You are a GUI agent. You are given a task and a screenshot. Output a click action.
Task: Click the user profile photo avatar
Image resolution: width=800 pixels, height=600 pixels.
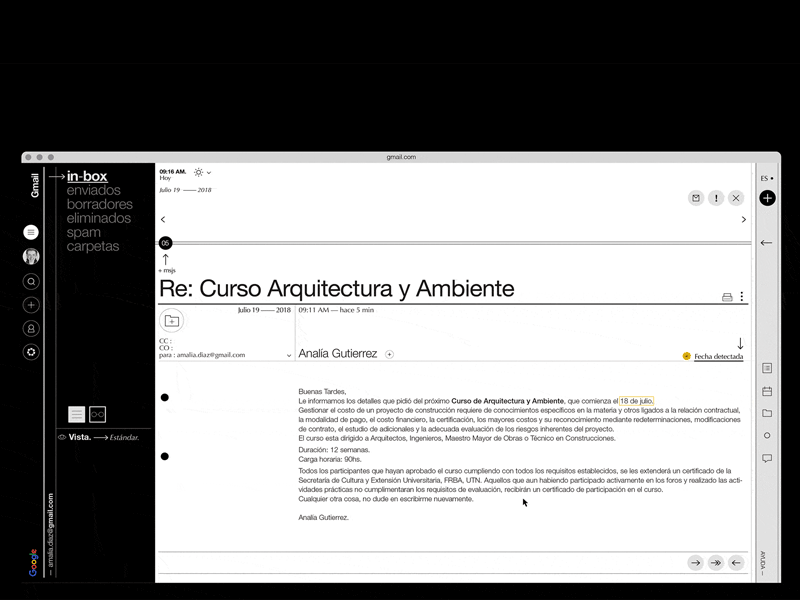31,256
